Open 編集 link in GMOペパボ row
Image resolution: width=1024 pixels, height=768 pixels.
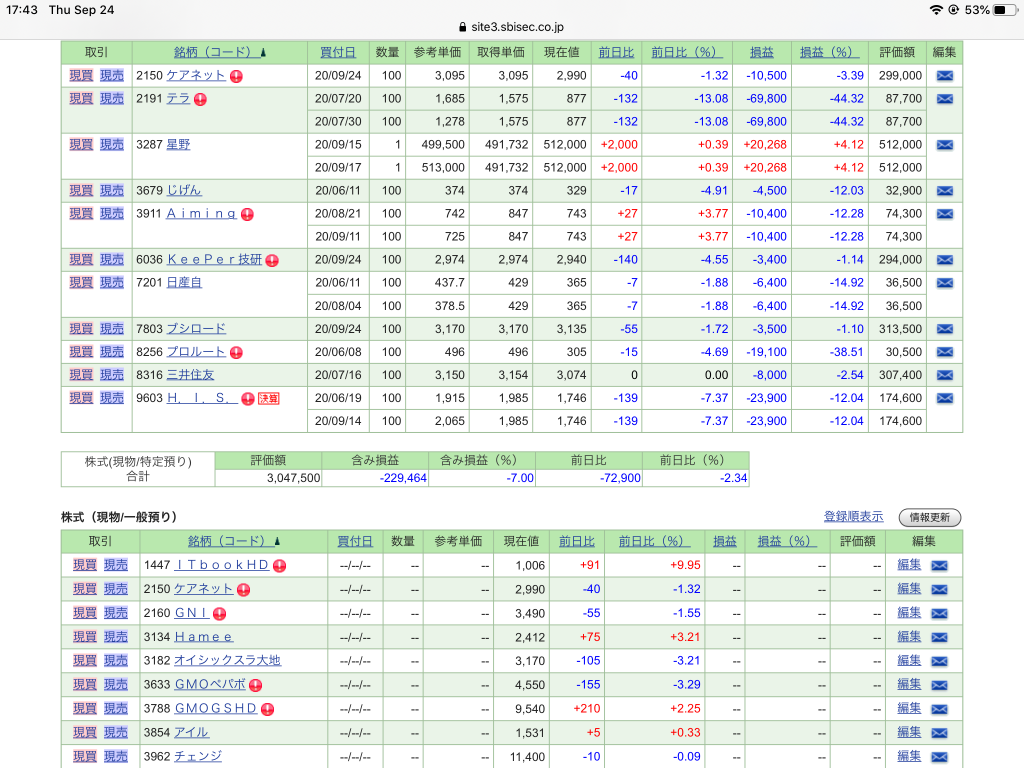909,684
